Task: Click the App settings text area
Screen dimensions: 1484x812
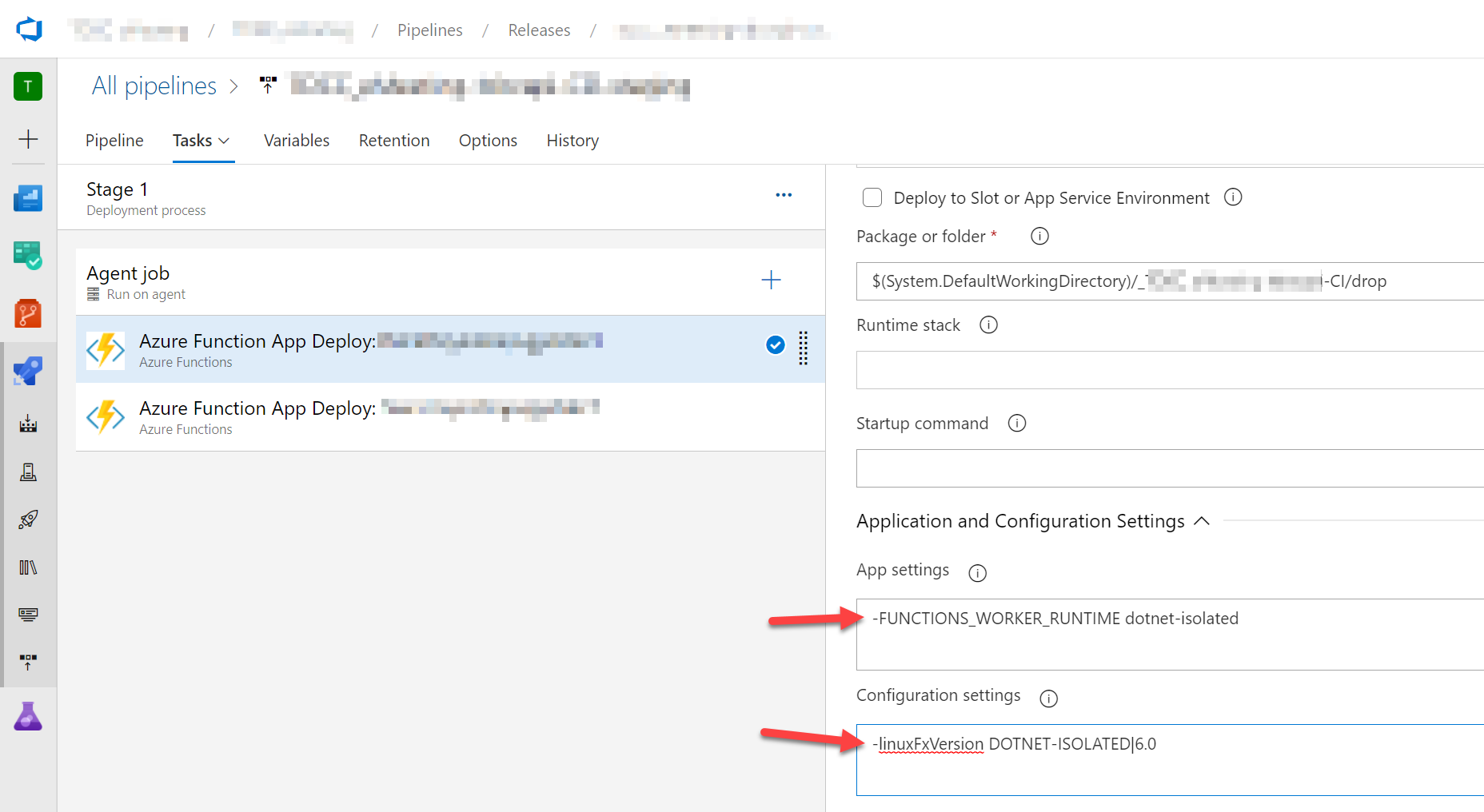Action: (1170, 635)
